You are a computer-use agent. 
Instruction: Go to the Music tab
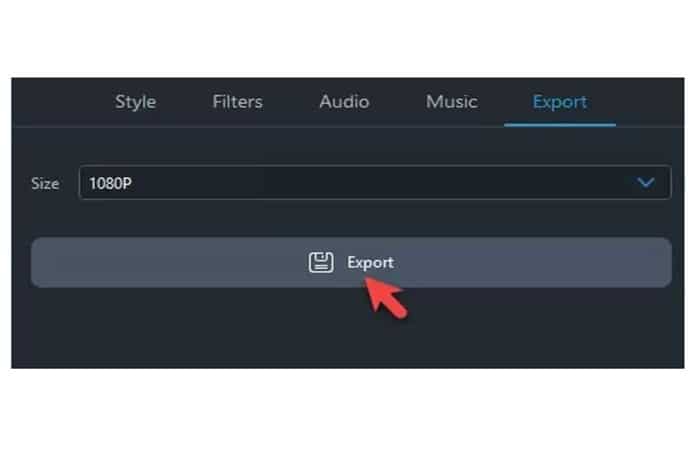click(452, 102)
